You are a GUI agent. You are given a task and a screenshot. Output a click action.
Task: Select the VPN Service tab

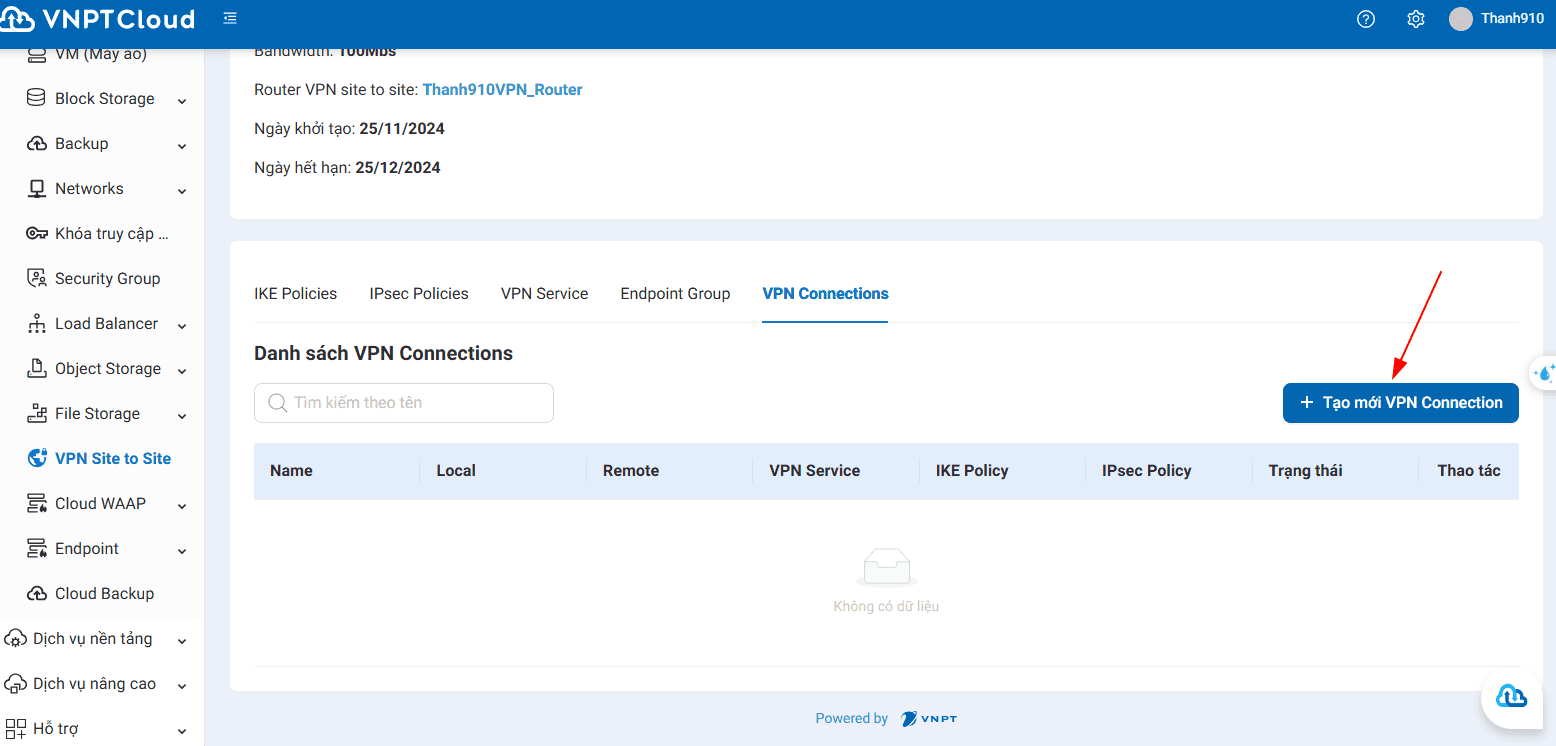click(x=544, y=293)
